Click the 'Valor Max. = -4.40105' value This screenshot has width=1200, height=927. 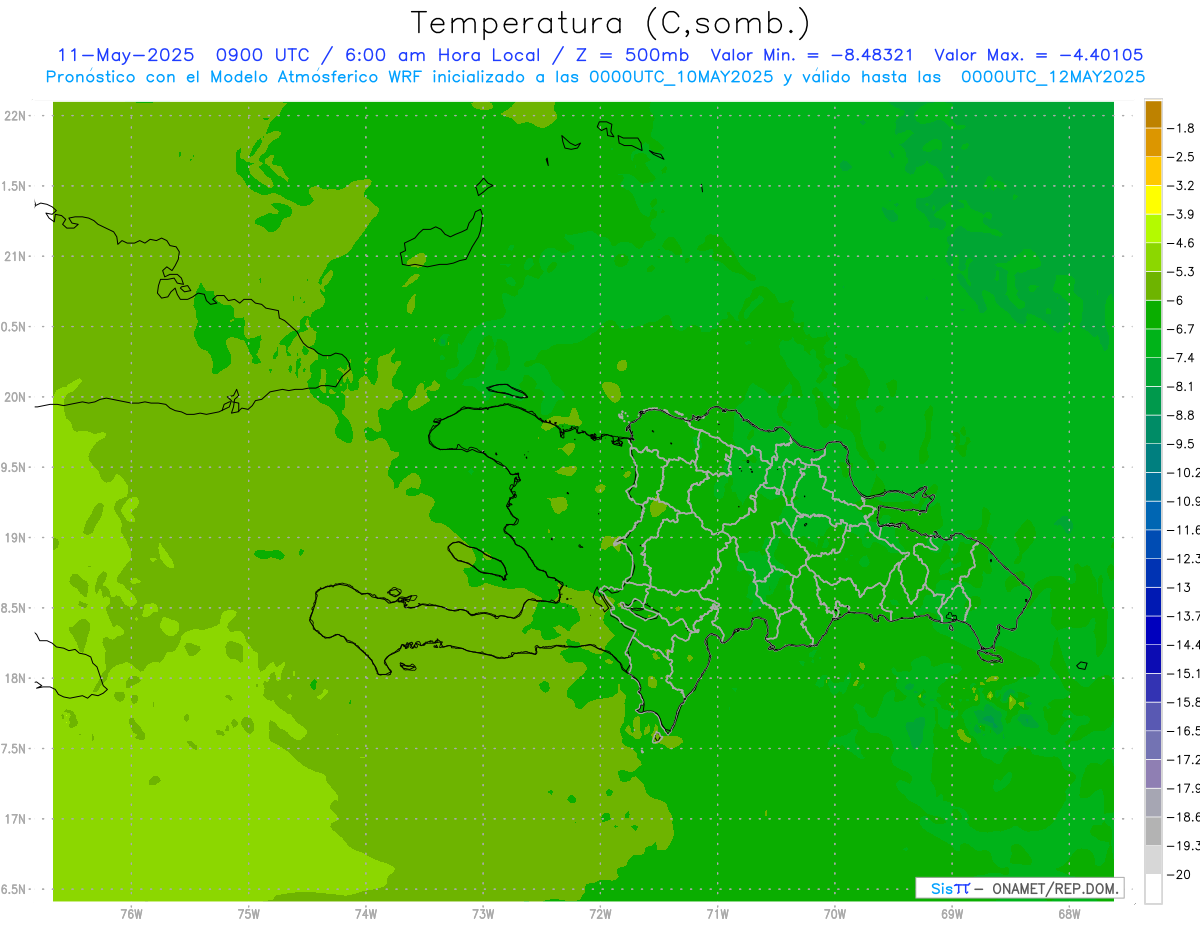[1038, 55]
